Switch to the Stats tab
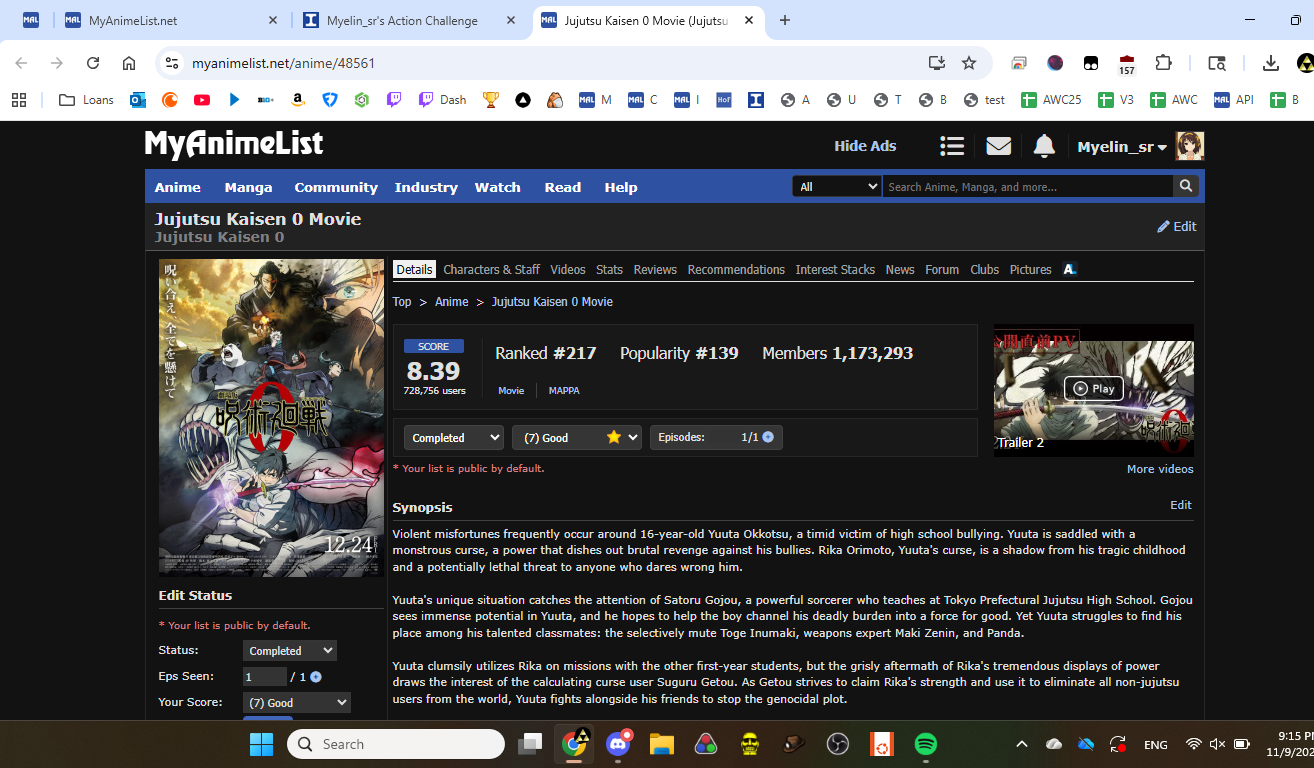The image size is (1314, 768). [609, 269]
